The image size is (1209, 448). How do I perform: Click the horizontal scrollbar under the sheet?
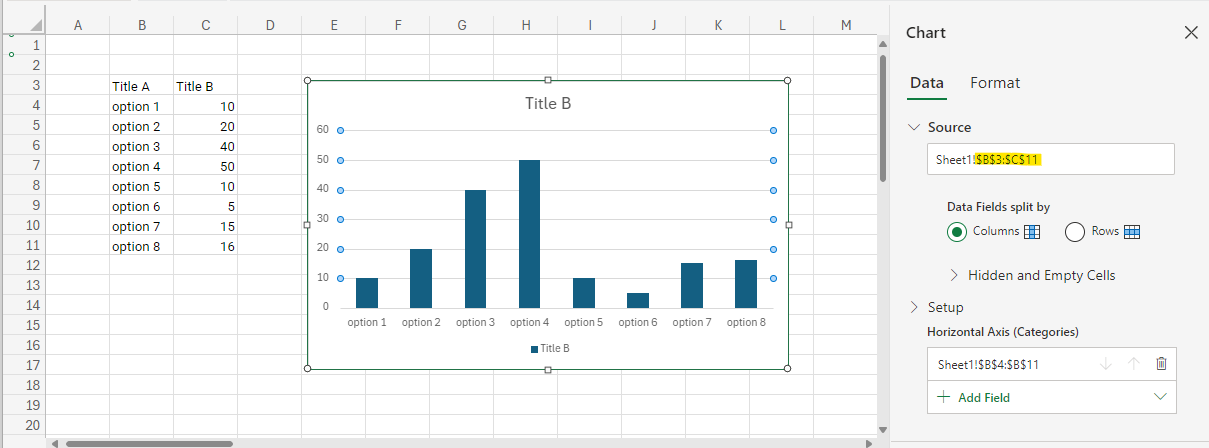149,443
